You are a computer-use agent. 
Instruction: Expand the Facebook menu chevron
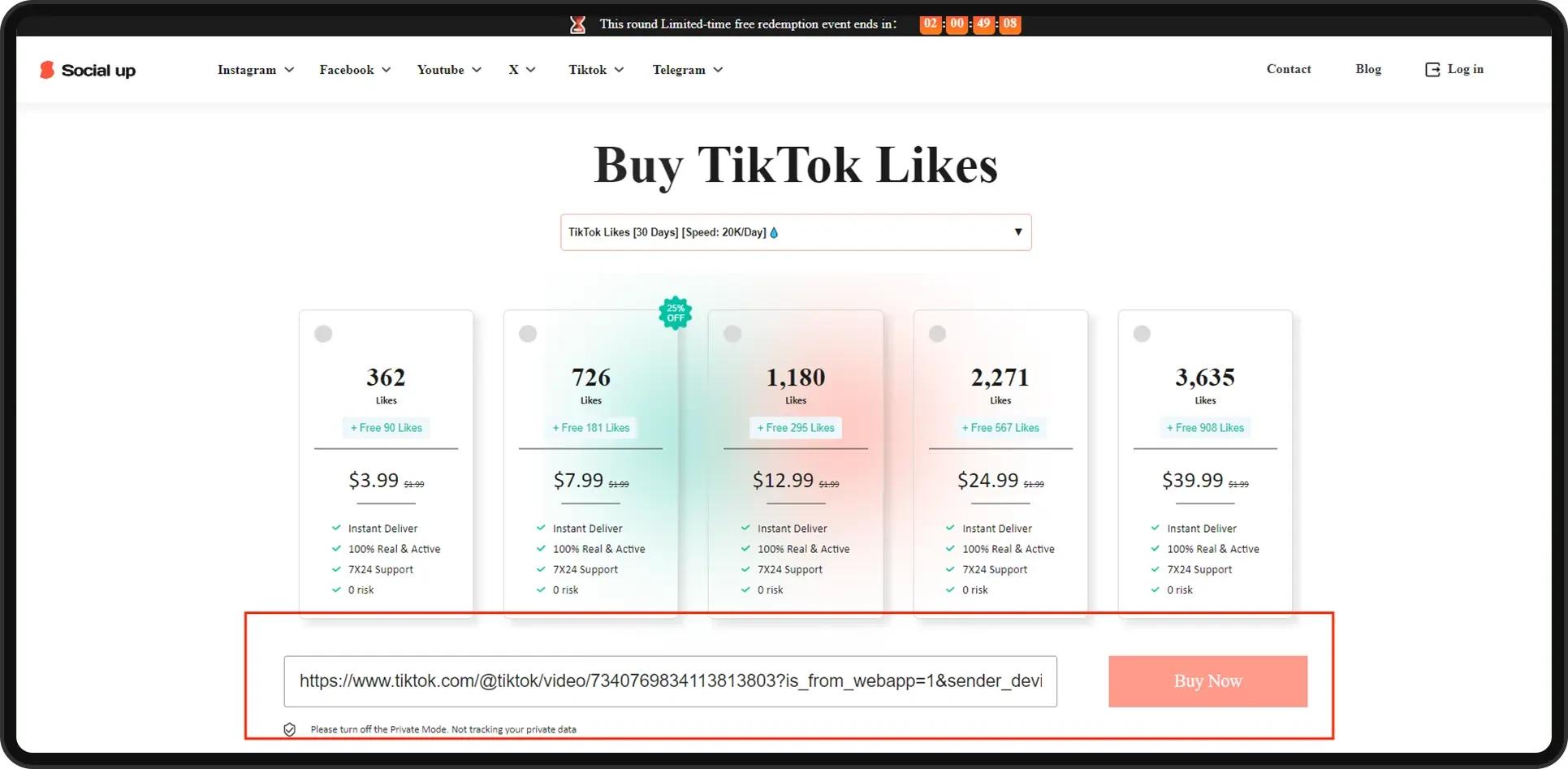(x=387, y=70)
